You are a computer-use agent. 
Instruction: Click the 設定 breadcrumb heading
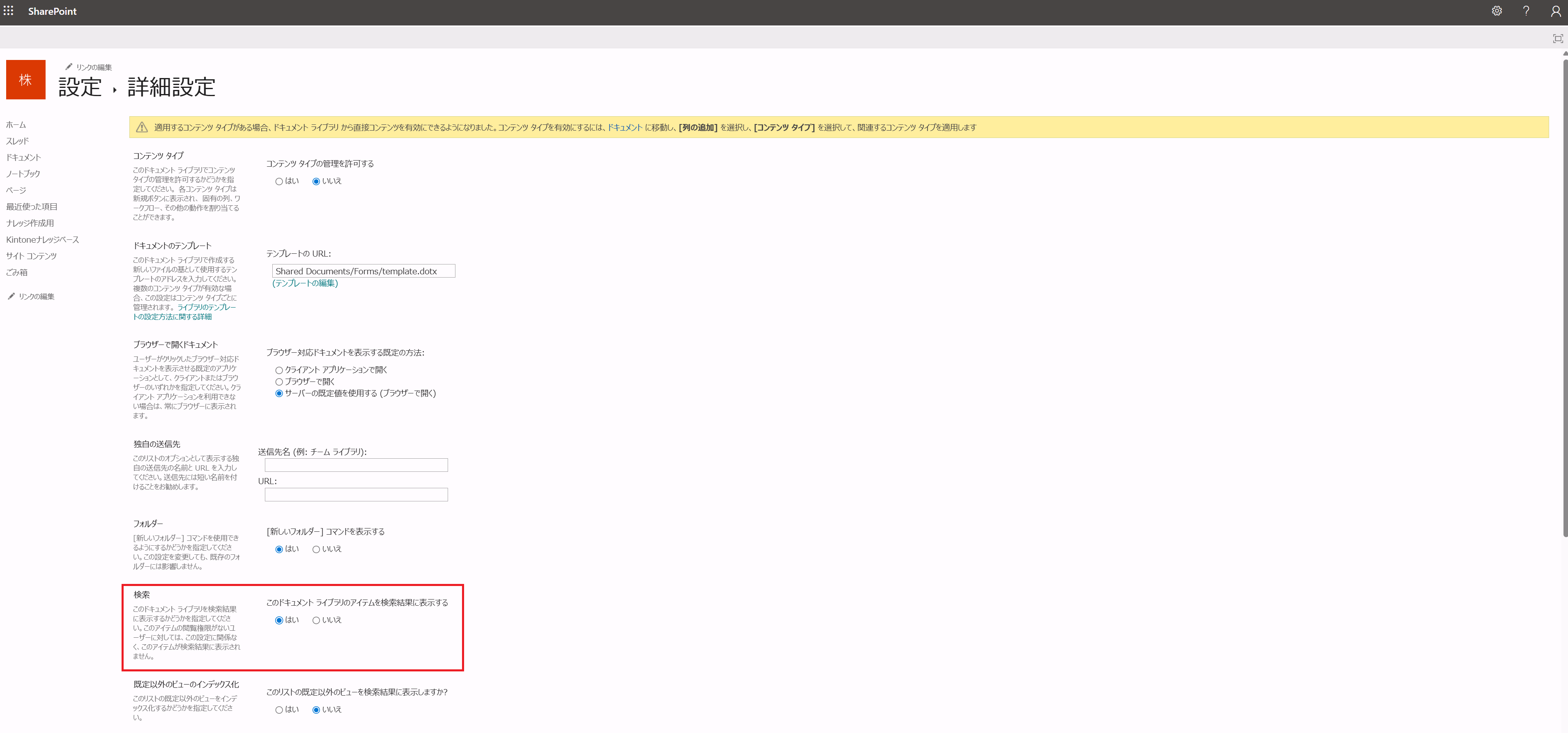pyautogui.click(x=80, y=87)
